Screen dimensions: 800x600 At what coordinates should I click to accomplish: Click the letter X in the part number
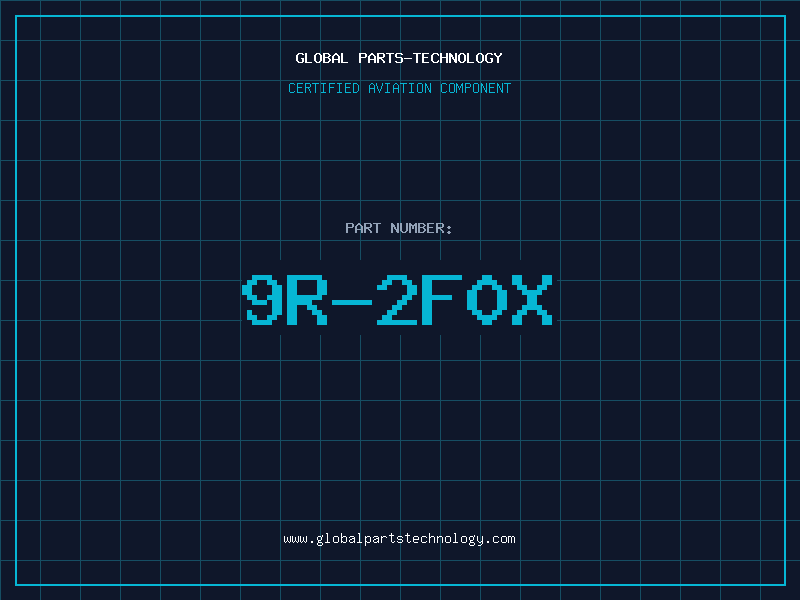pyautogui.click(x=532, y=300)
